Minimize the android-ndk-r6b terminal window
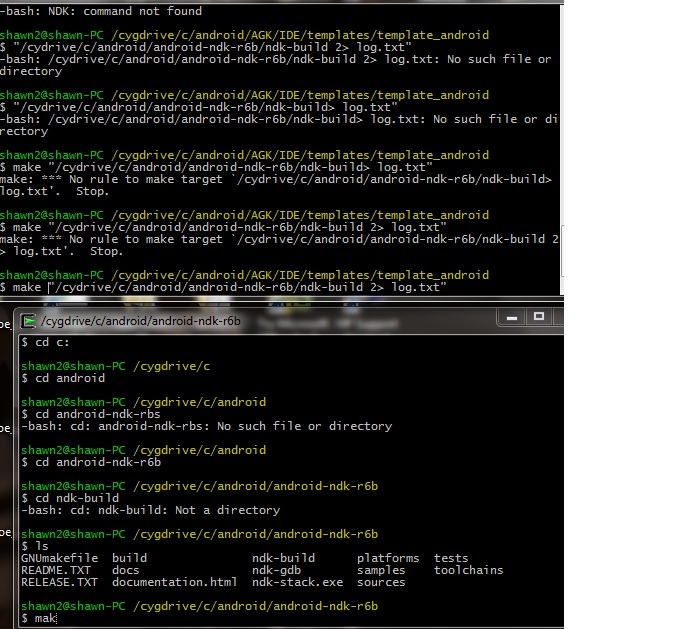677x629 pixels. pyautogui.click(x=512, y=317)
